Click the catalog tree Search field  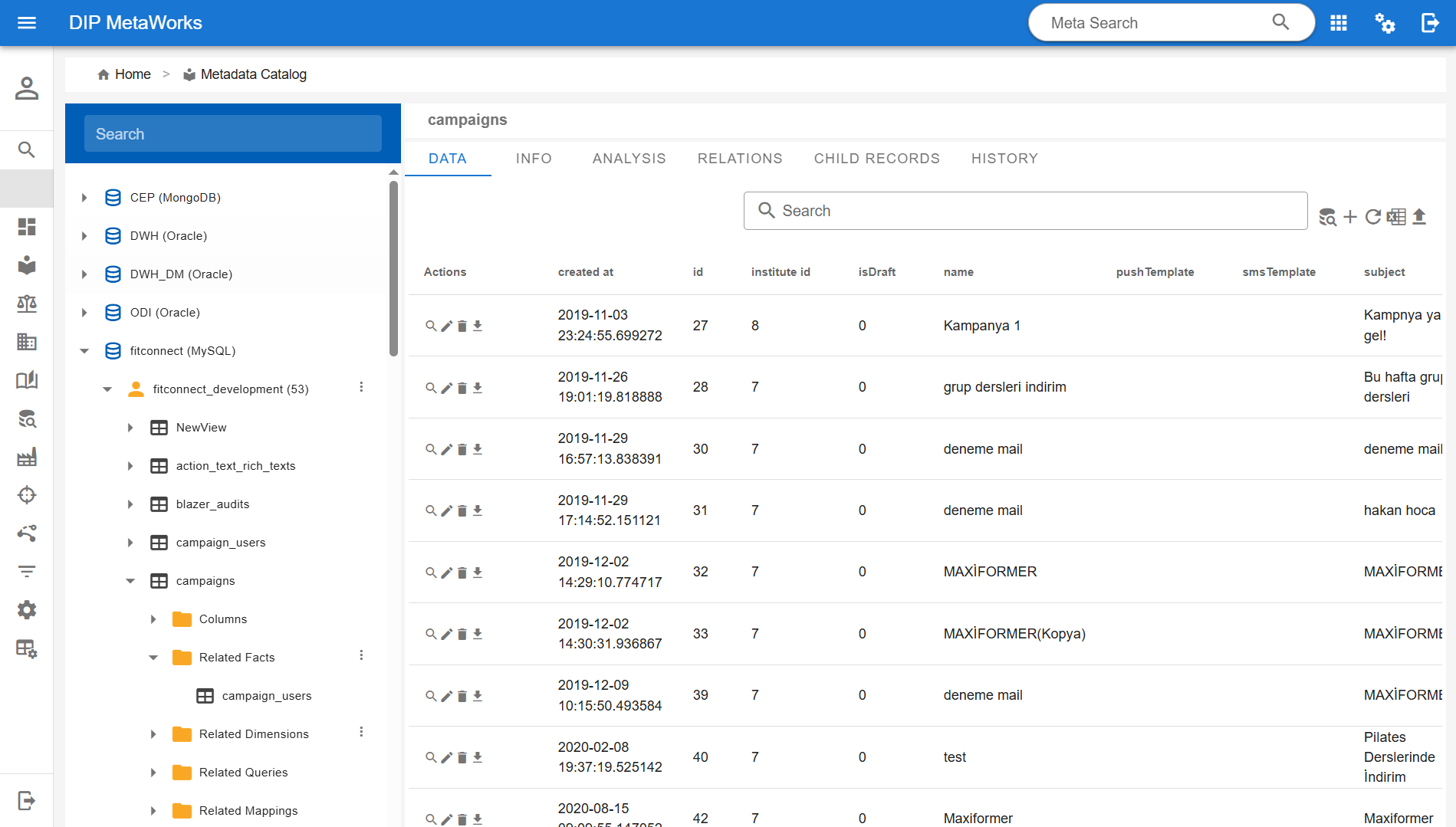[x=232, y=133]
